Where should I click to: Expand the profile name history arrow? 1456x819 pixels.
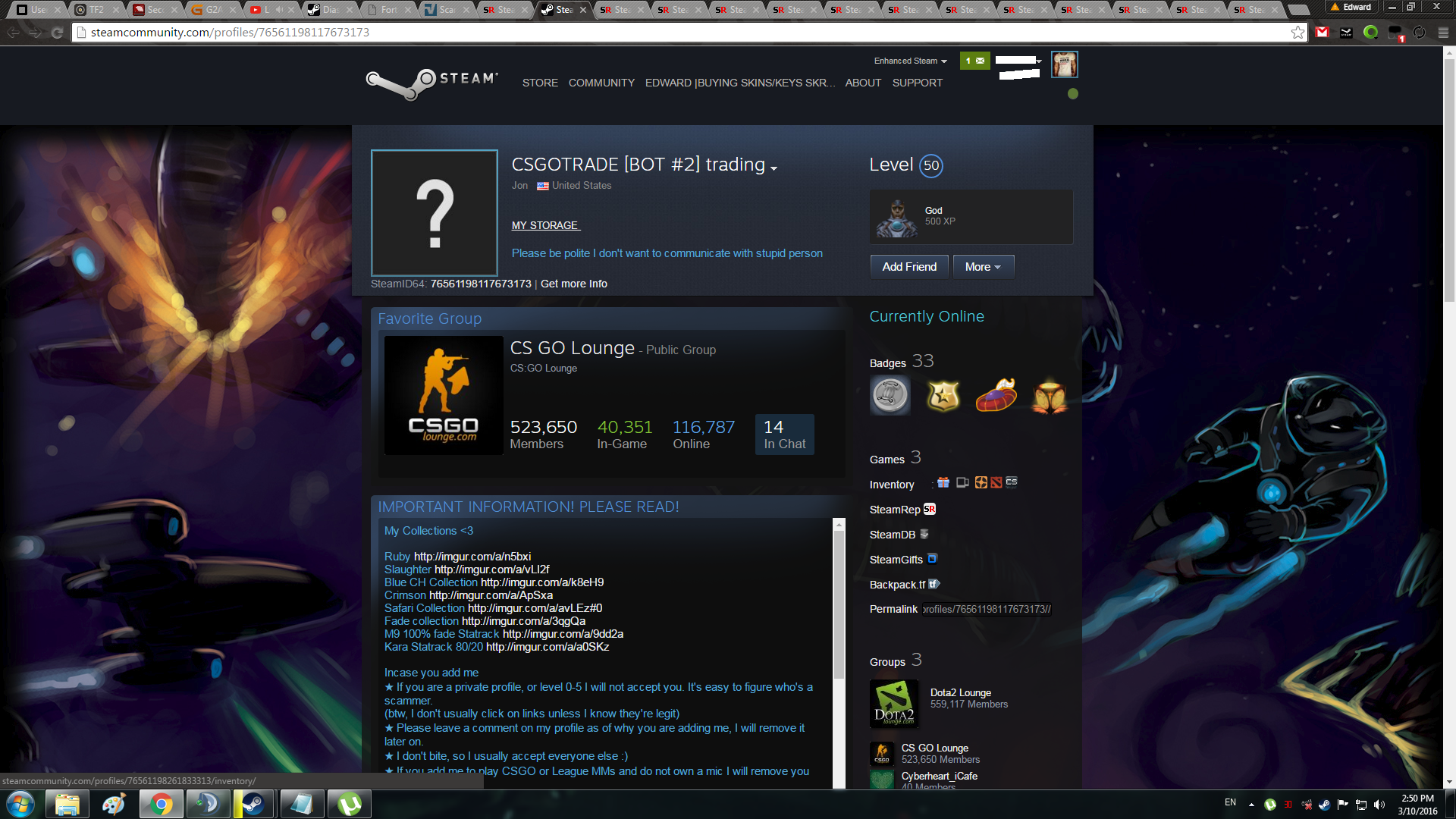click(773, 168)
